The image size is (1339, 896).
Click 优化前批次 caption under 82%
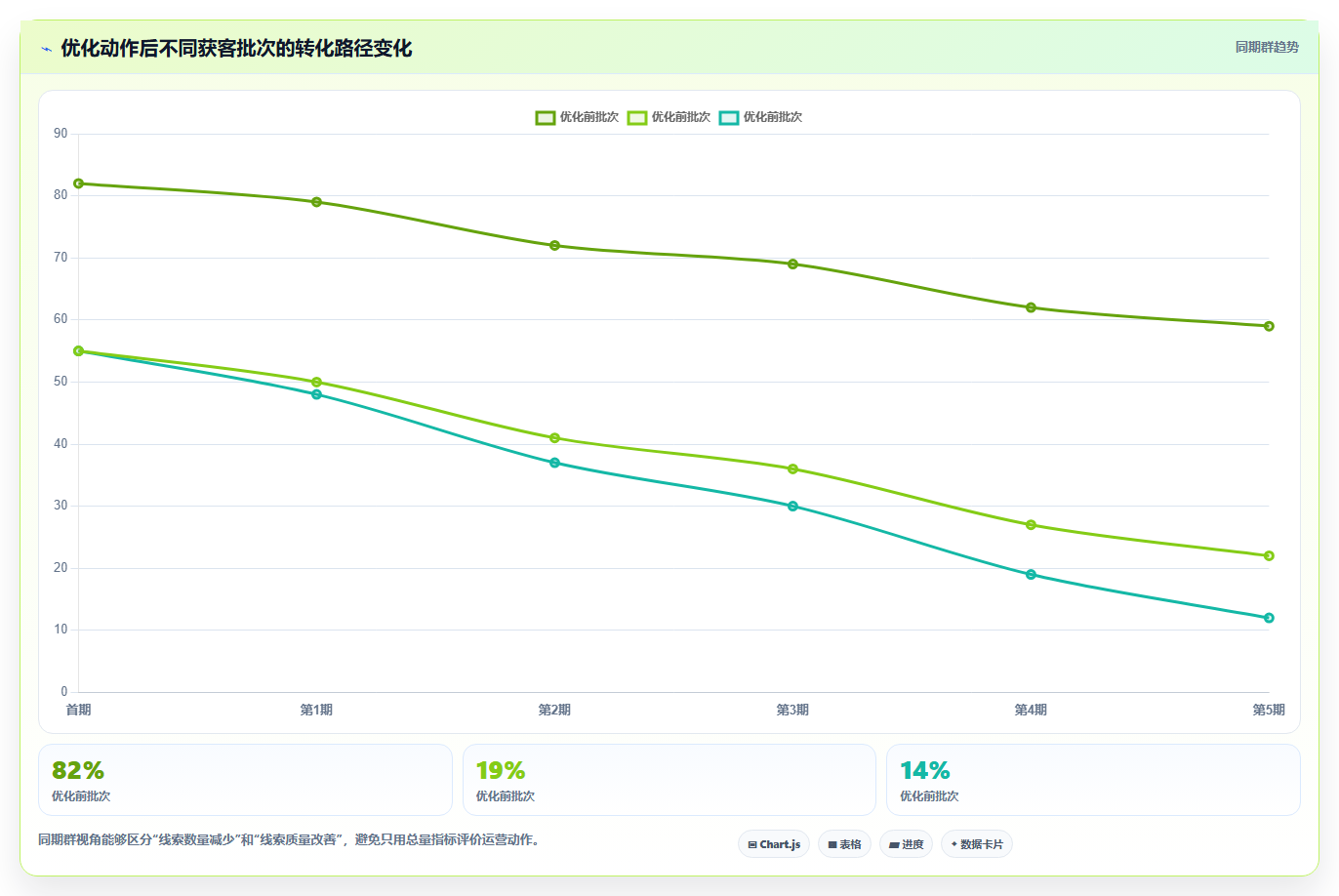coord(81,796)
